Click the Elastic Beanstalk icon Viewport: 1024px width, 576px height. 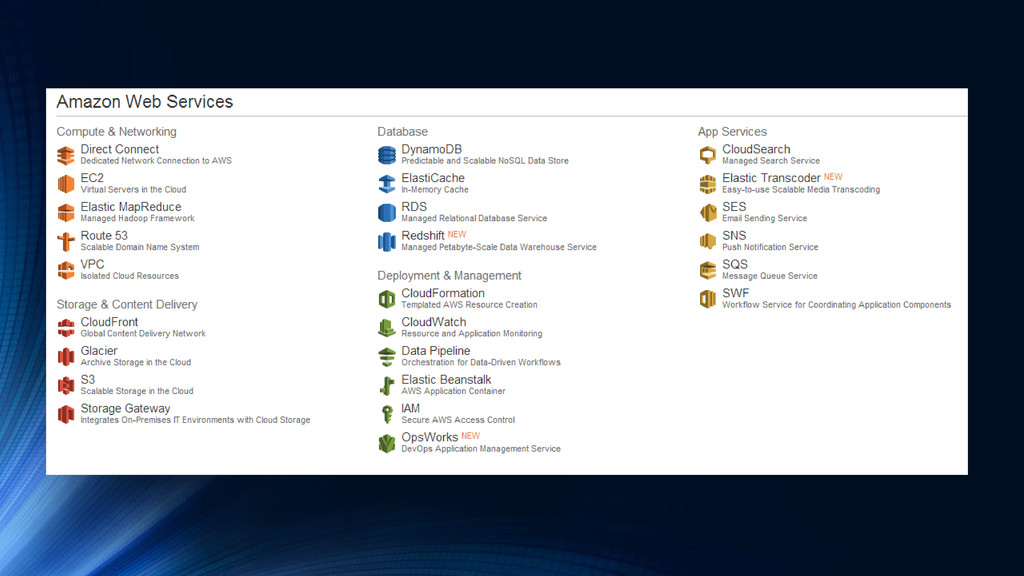point(387,385)
